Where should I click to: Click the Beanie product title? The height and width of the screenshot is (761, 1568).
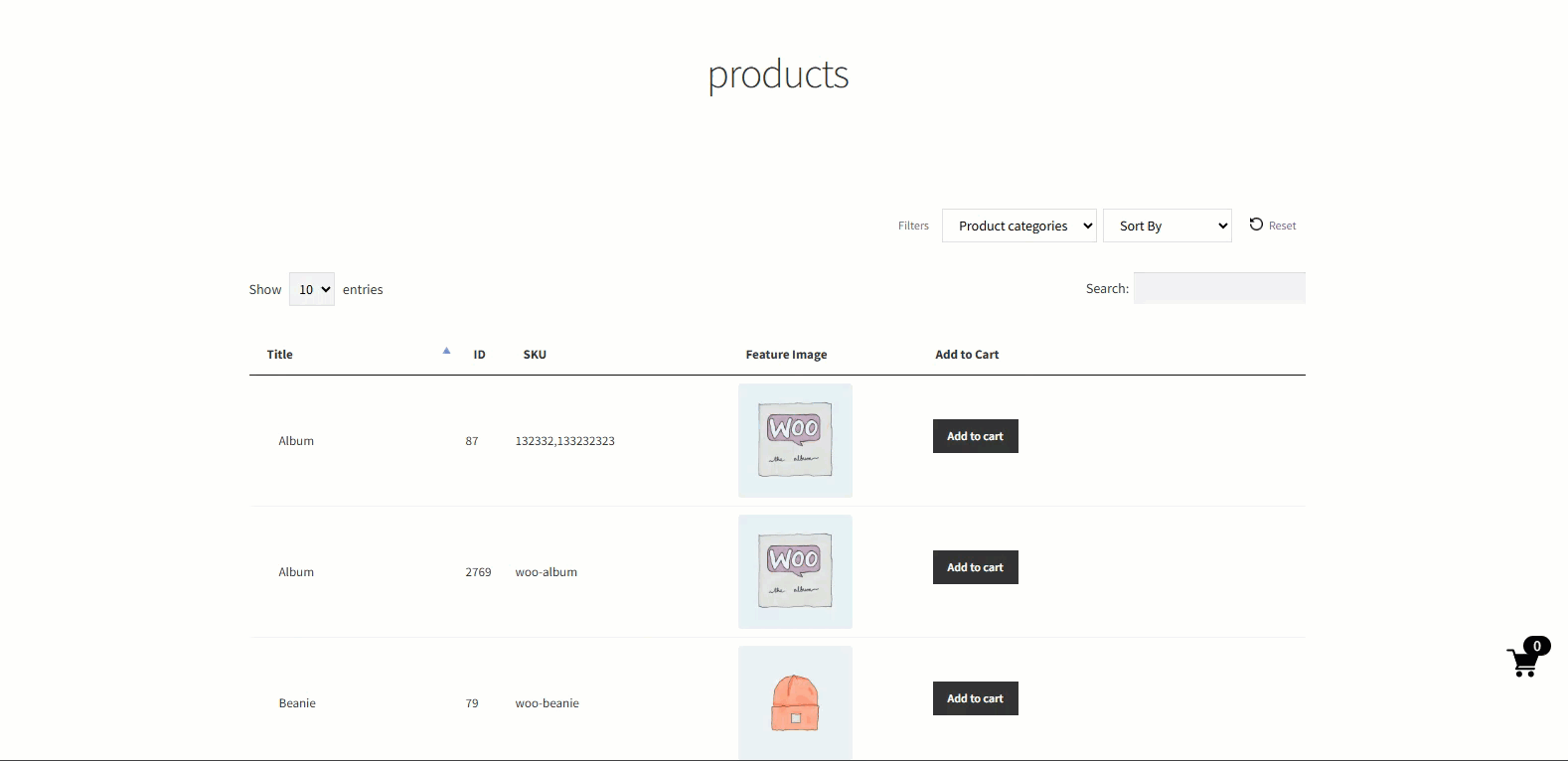(297, 703)
